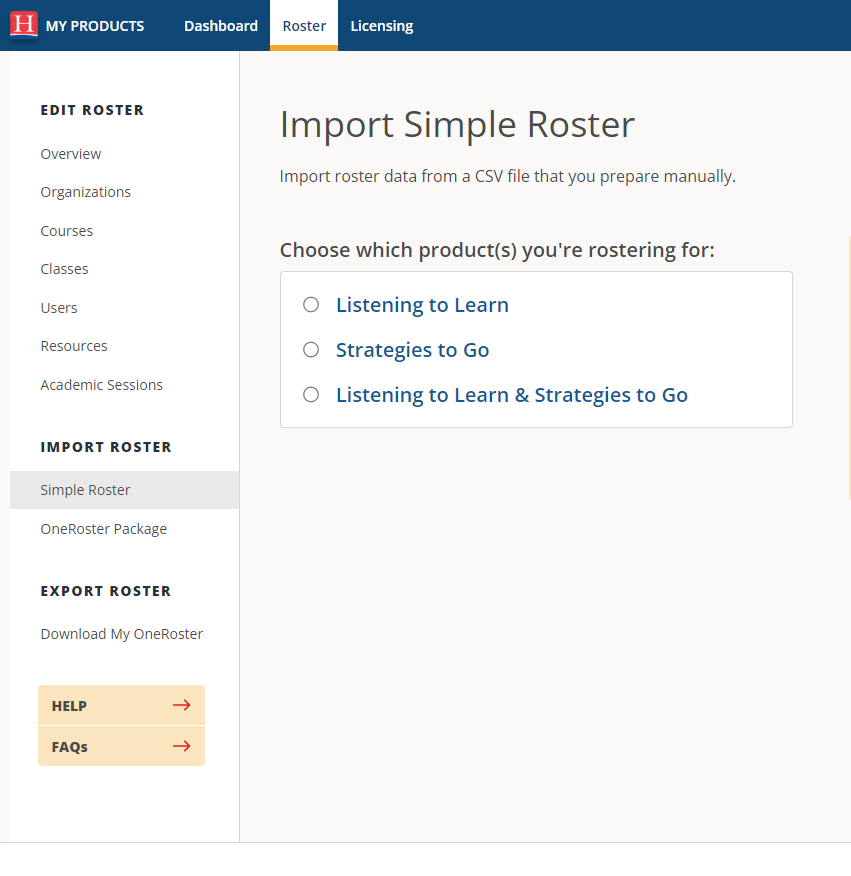Viewport: 851px width, 876px height.
Task: Select the Listening to Learn & Strategies to Go option
Action: (x=311, y=395)
